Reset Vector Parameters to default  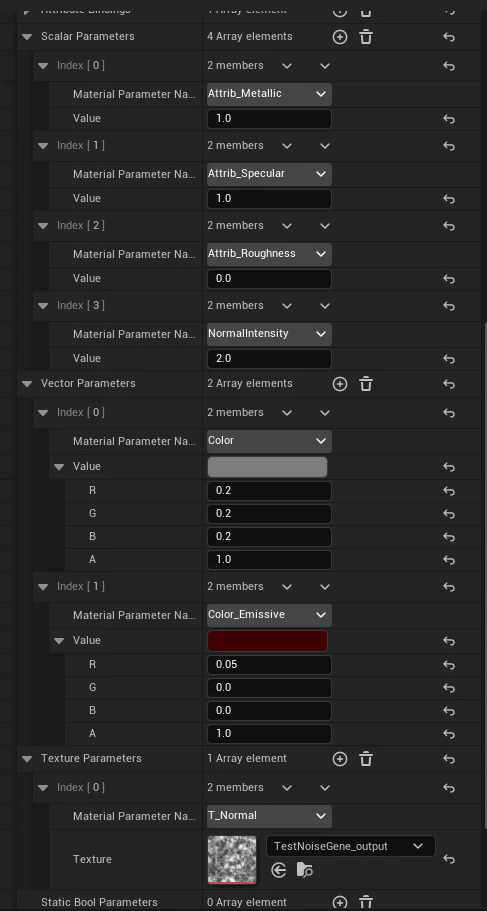(x=449, y=384)
